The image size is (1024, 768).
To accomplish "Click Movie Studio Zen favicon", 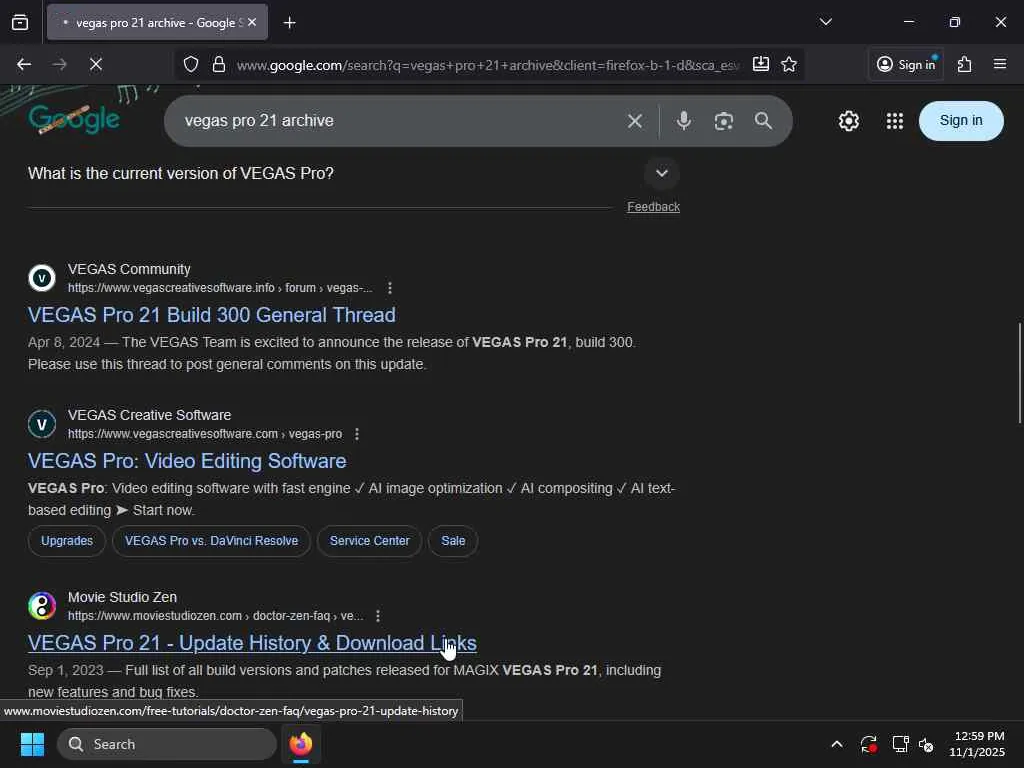I will click(42, 606).
